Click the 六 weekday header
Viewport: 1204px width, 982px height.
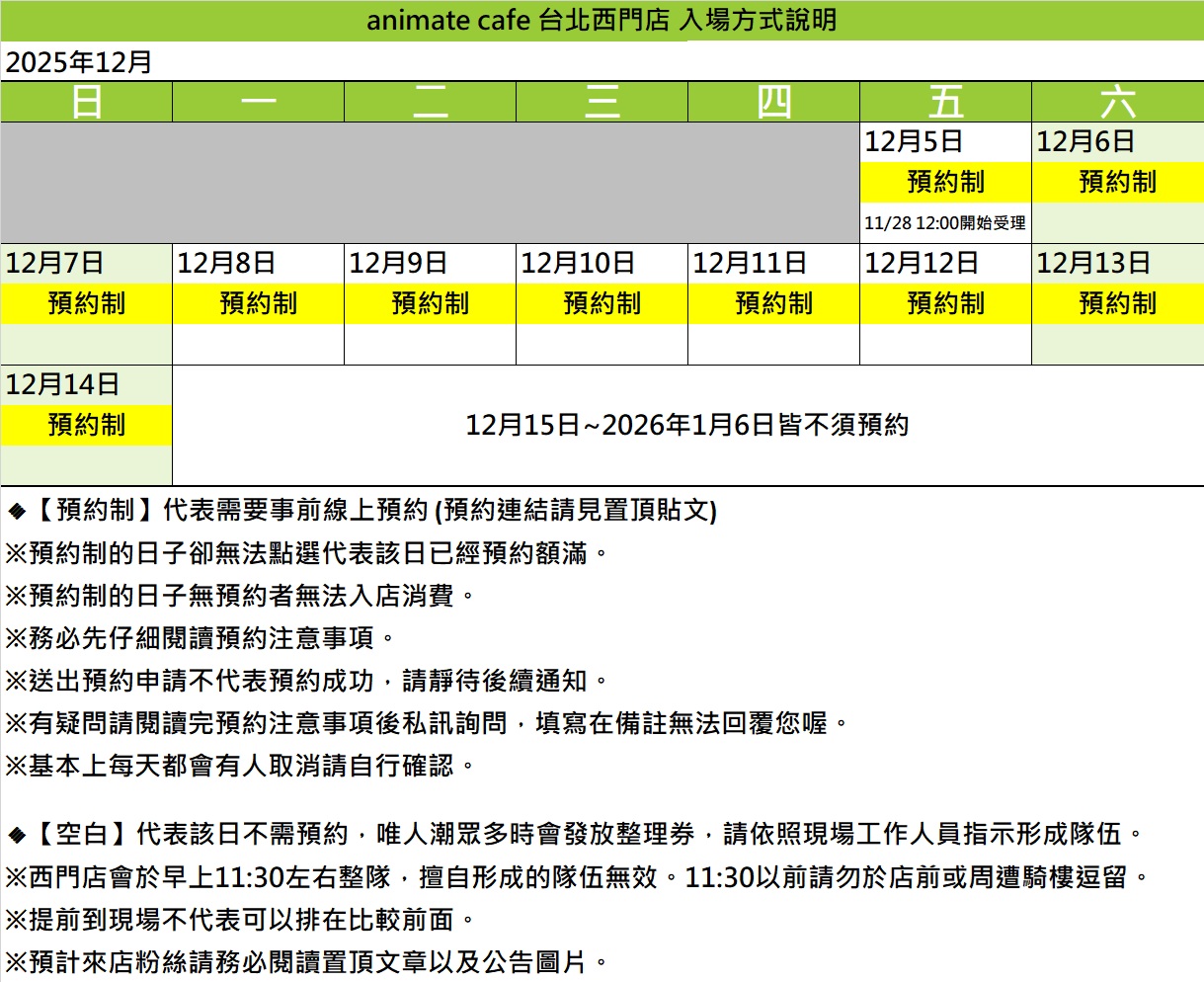[x=1118, y=102]
